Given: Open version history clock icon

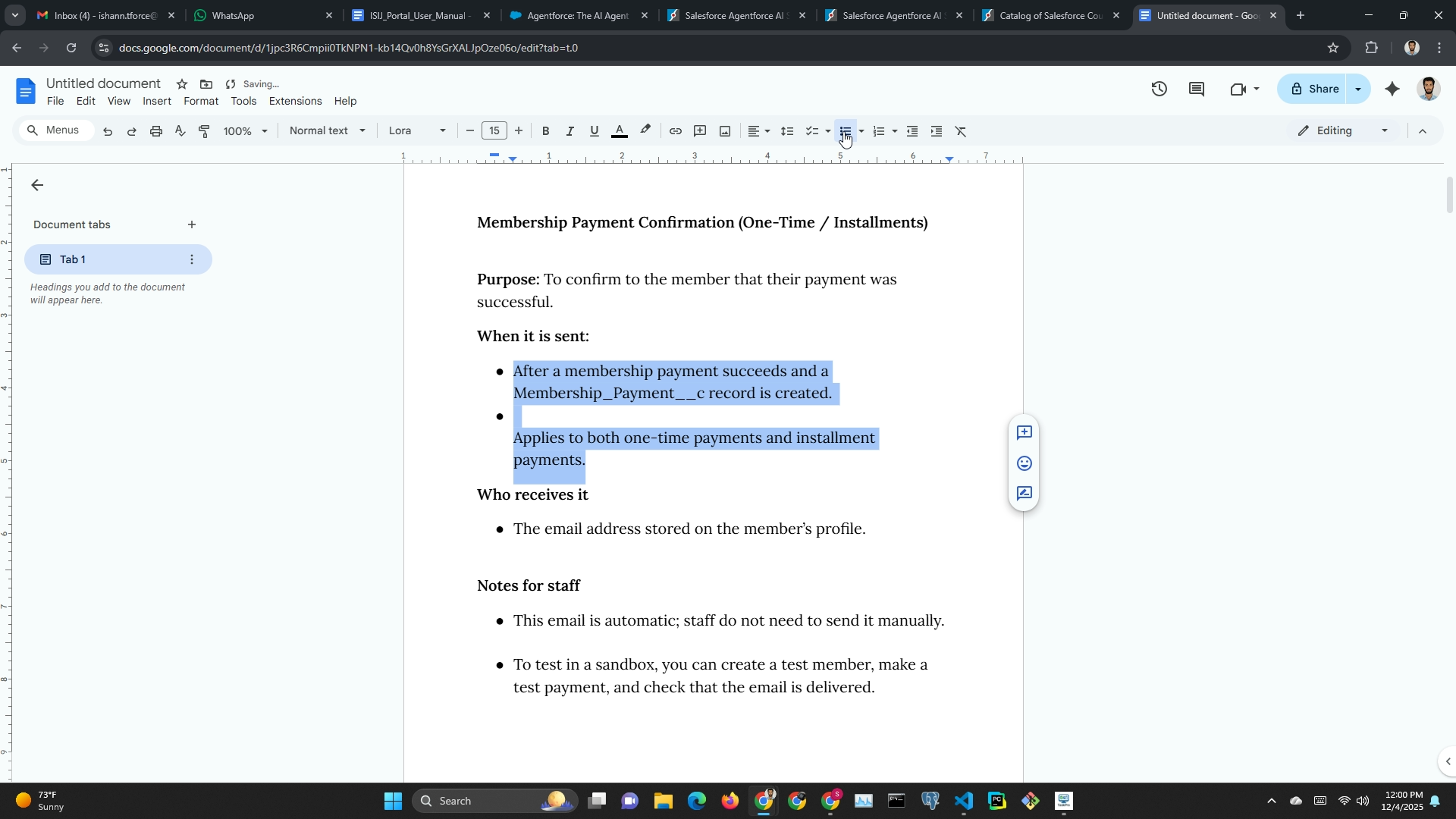Looking at the screenshot, I should (1159, 89).
